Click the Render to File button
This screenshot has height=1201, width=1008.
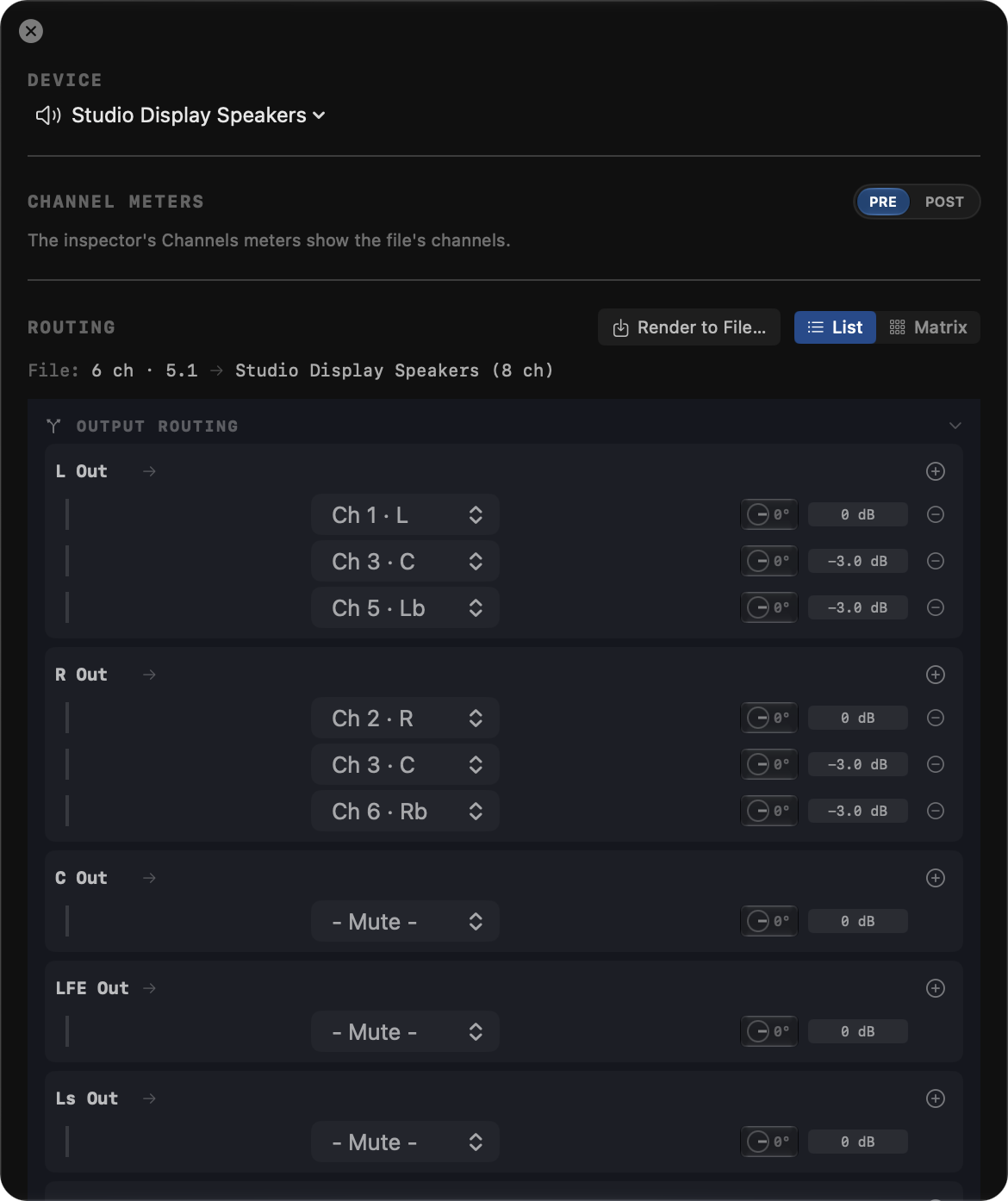tap(689, 327)
